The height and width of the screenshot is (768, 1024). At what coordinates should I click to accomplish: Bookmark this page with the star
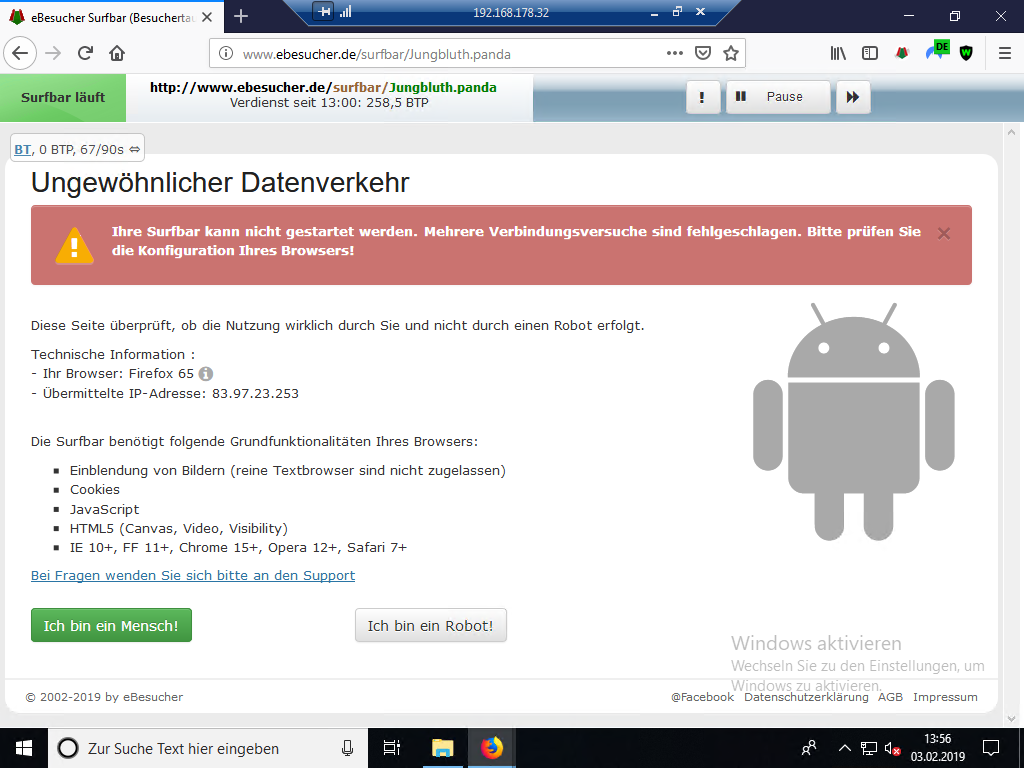point(731,54)
